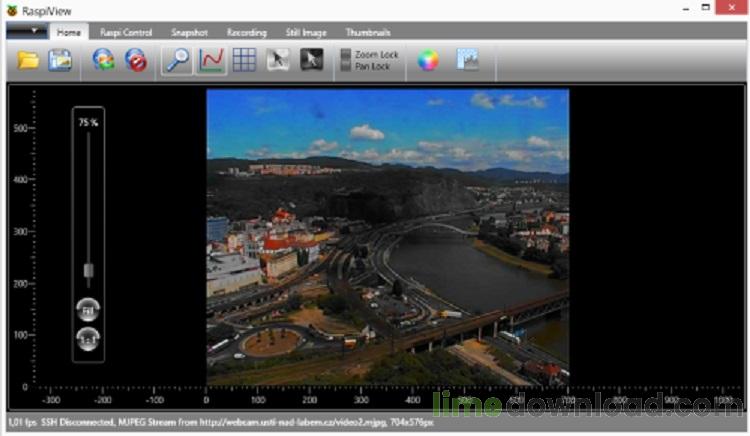750x436 pixels.
Task: Open file with the yellow folder icon
Action: (28, 60)
